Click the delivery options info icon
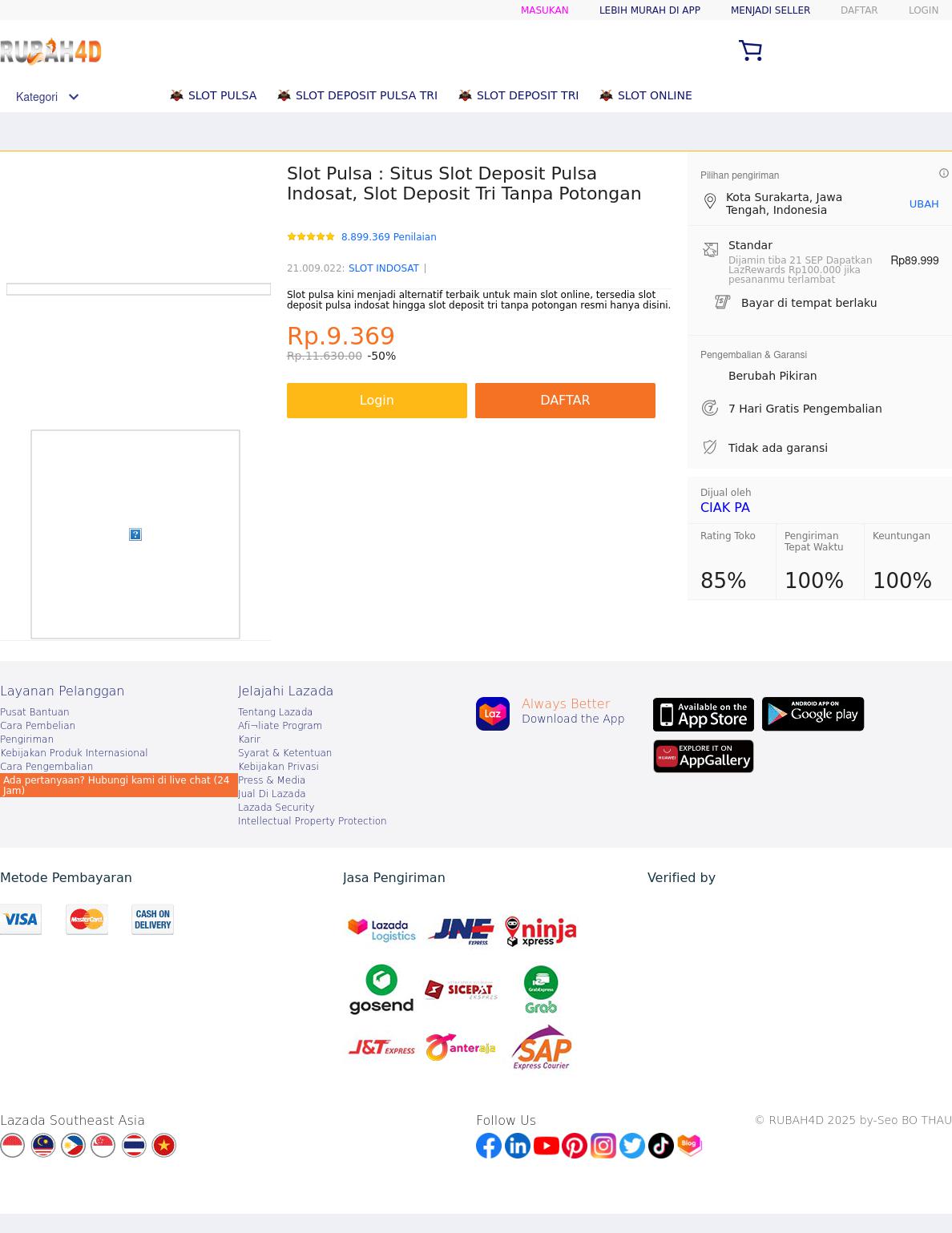The height and width of the screenshot is (1233, 952). 944,173
